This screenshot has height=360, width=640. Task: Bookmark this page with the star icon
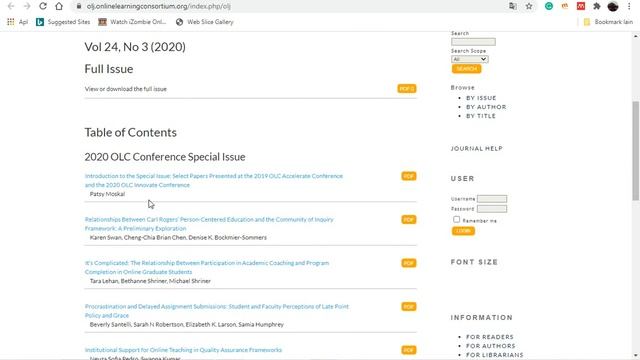click(x=529, y=6)
